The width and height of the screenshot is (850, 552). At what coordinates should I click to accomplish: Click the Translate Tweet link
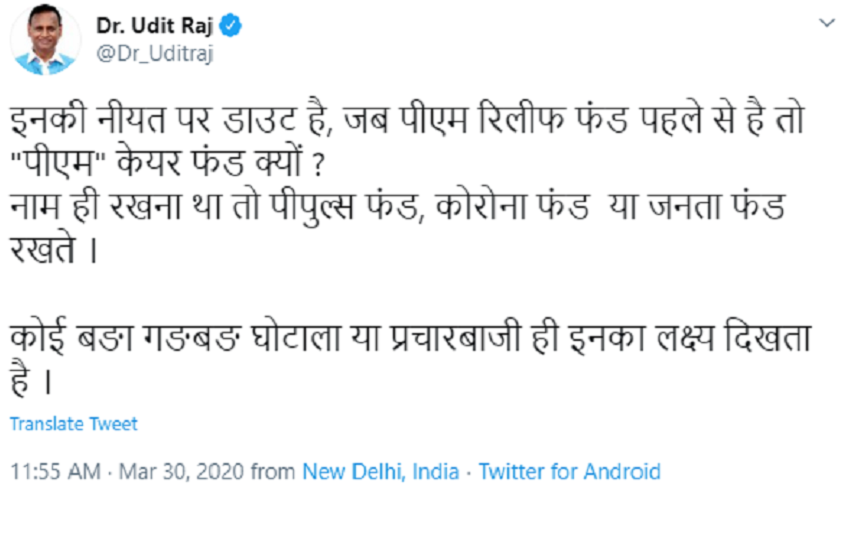click(74, 423)
